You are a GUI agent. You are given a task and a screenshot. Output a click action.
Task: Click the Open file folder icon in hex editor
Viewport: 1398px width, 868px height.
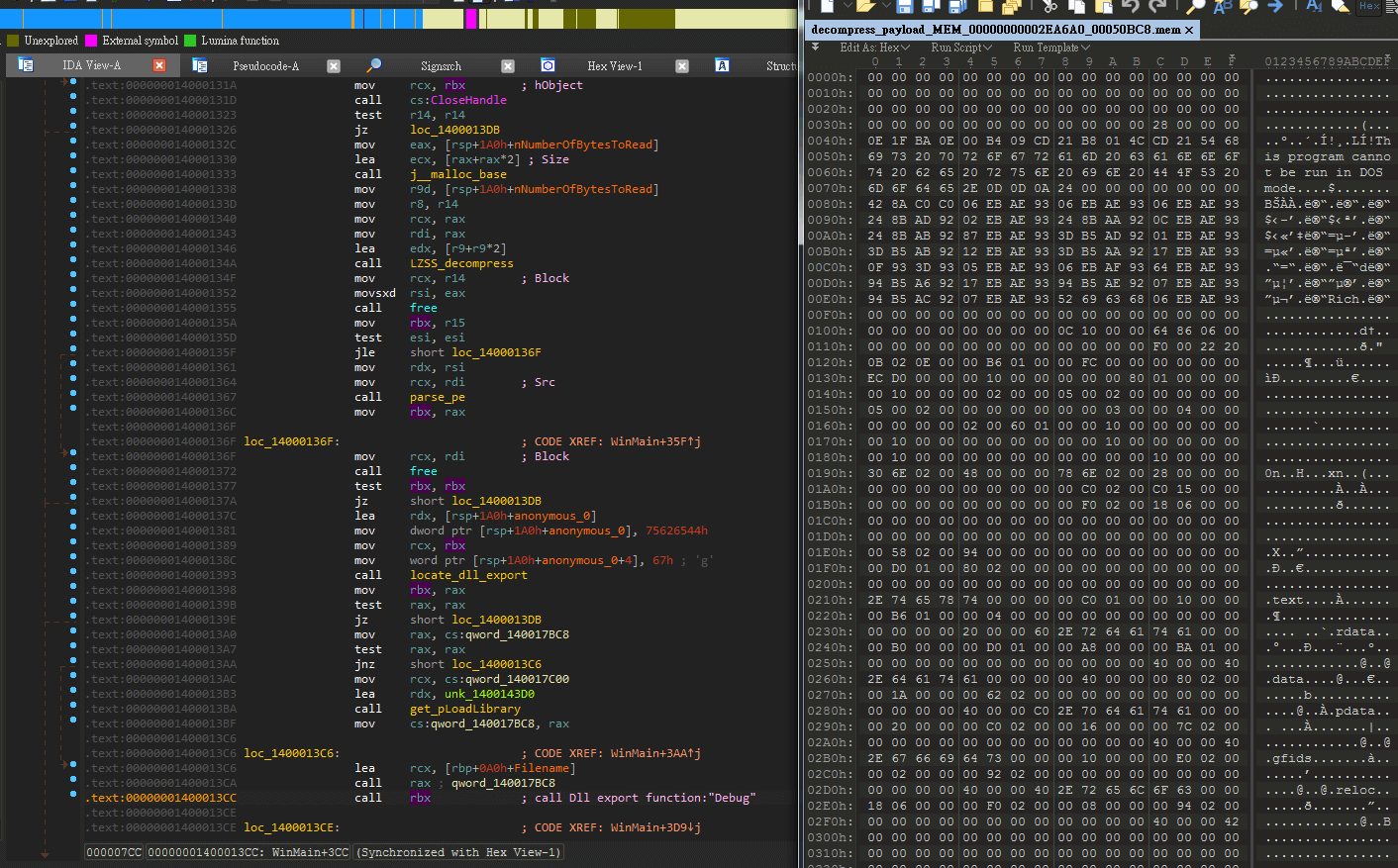(x=865, y=6)
